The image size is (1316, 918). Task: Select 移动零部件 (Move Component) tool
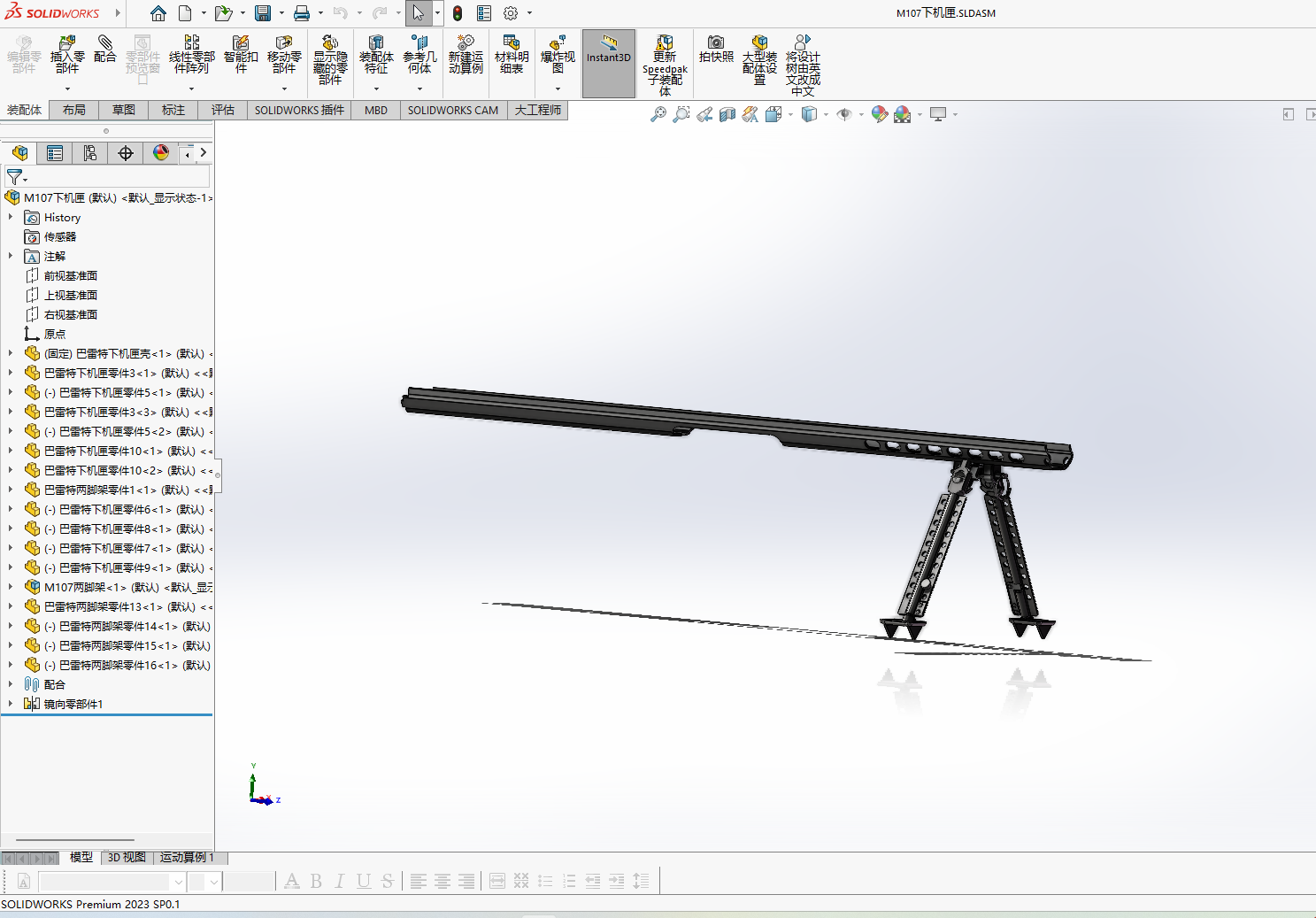[284, 55]
